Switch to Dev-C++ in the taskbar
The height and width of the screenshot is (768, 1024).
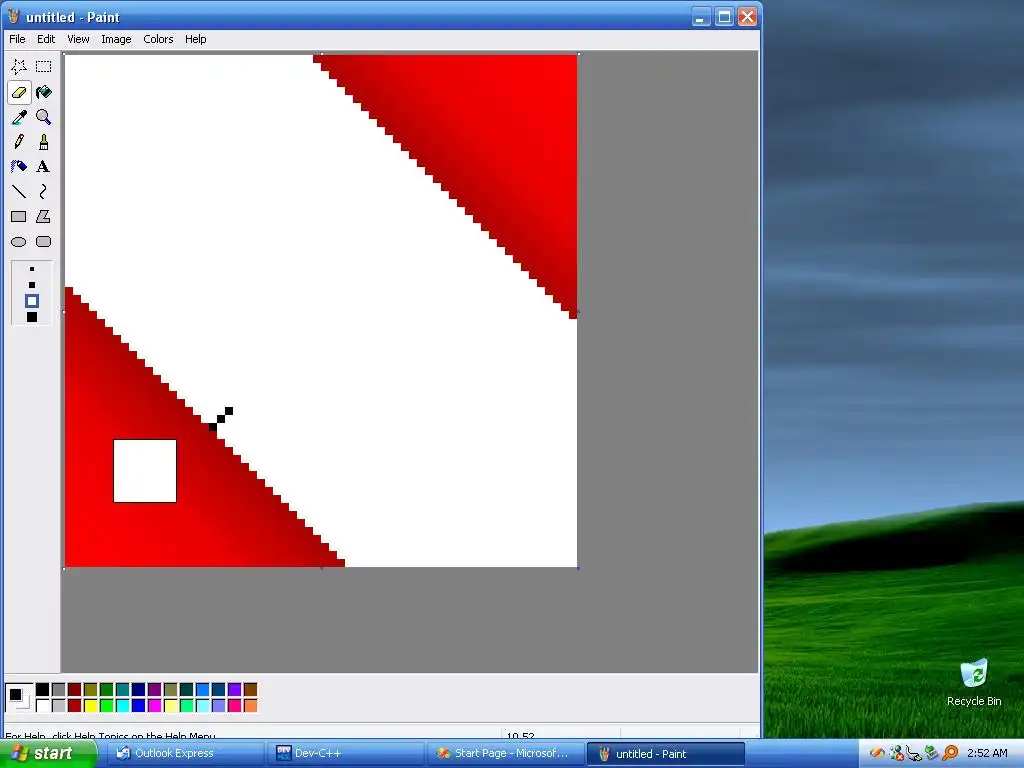[x=345, y=754]
